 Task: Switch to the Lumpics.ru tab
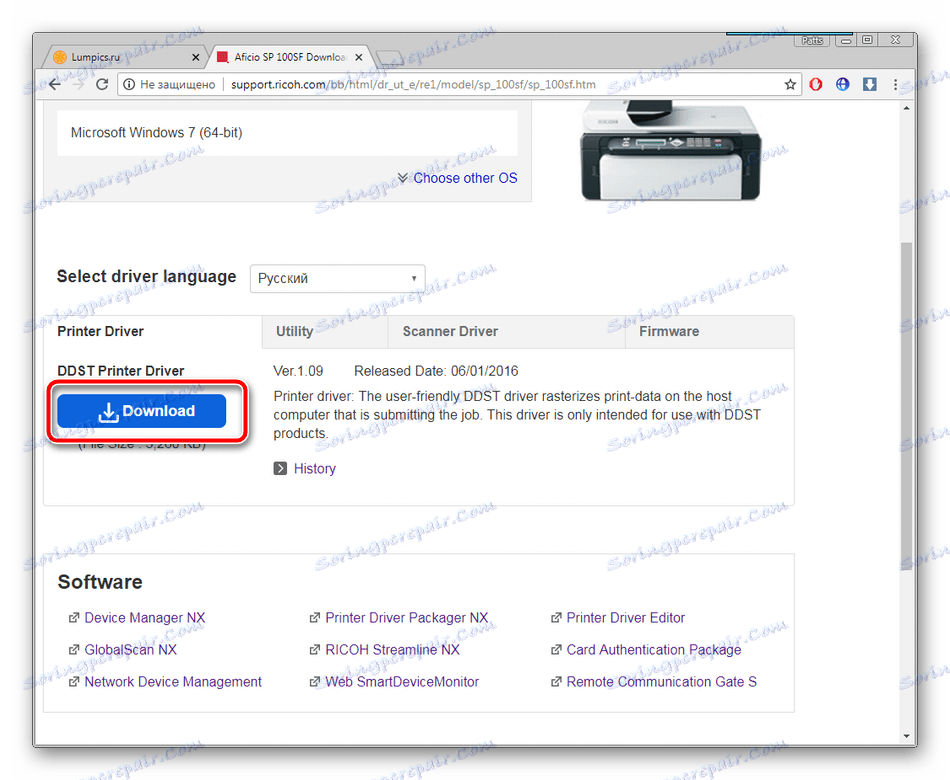[x=124, y=57]
